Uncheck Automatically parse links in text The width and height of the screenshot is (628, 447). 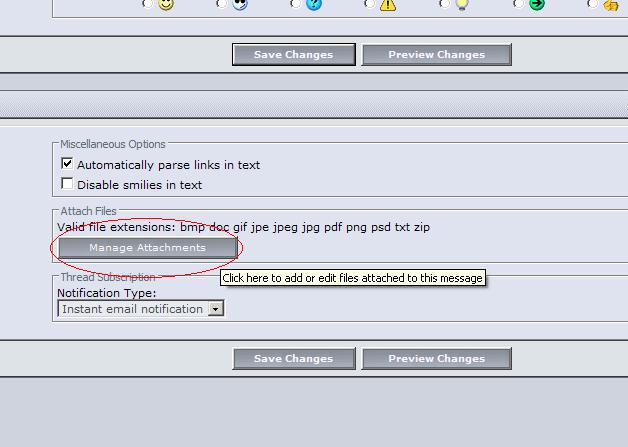click(67, 163)
